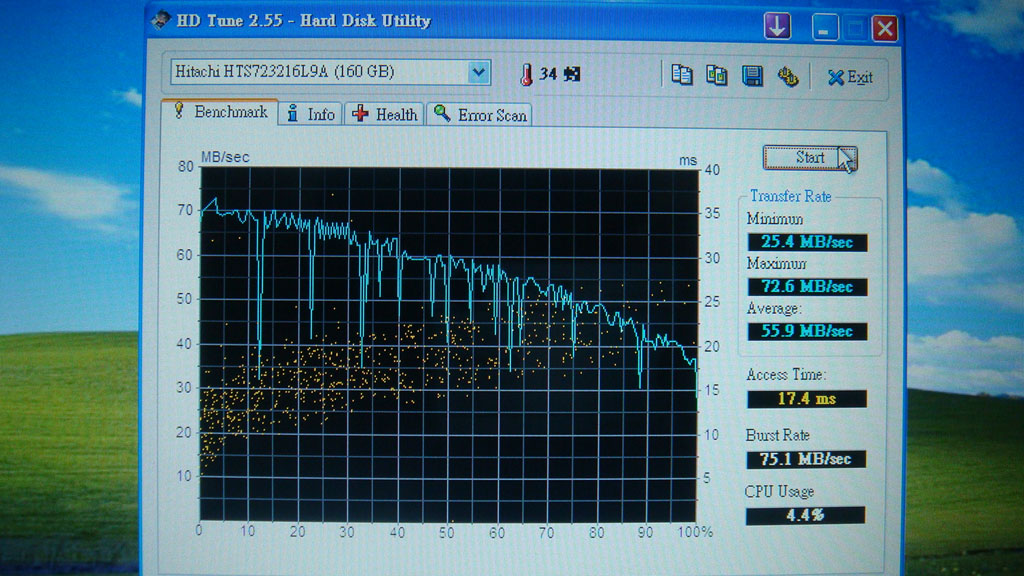Open the Info tab
The height and width of the screenshot is (576, 1024).
[312, 115]
